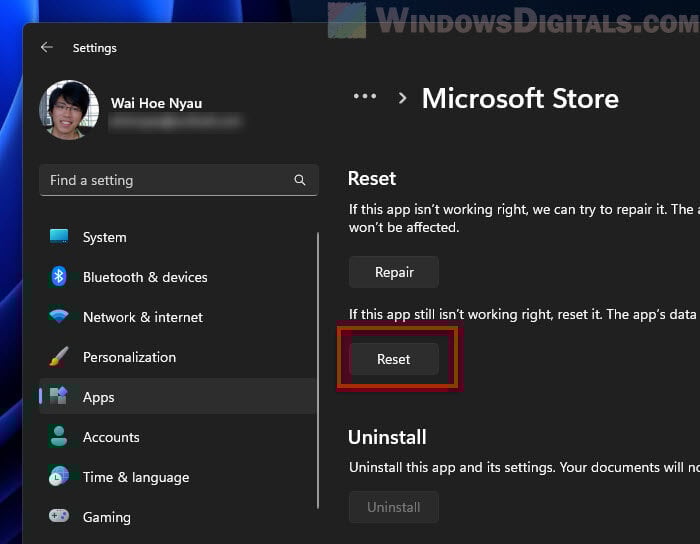
Task: Click the Time & language clock icon
Action: click(58, 476)
